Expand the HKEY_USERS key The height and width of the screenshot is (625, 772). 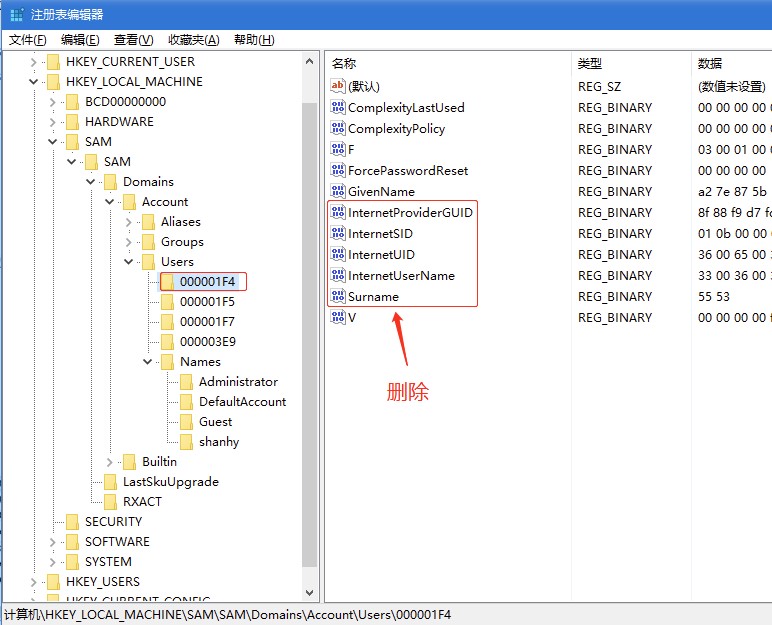pos(33,582)
